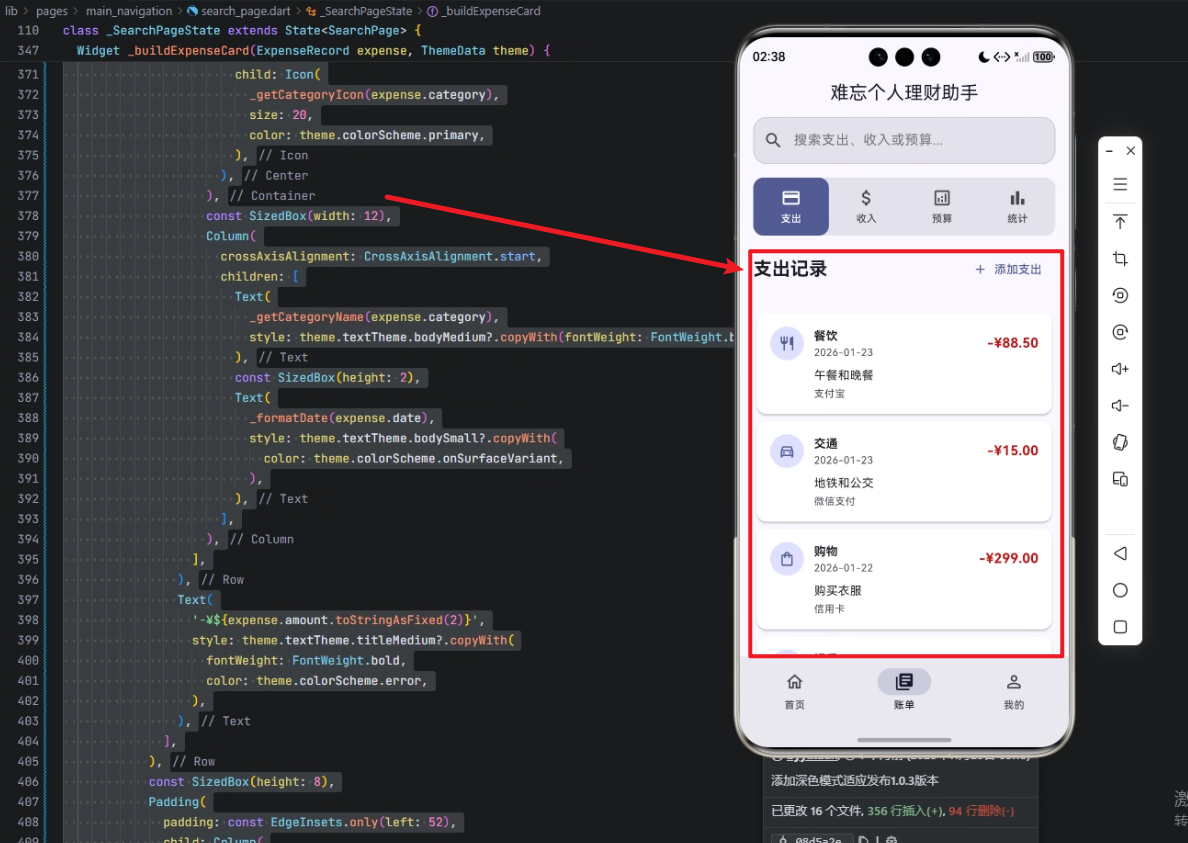1188x843 pixels.
Task: Jump to sticky line Widget _buildExpenseCard
Action: 313,51
